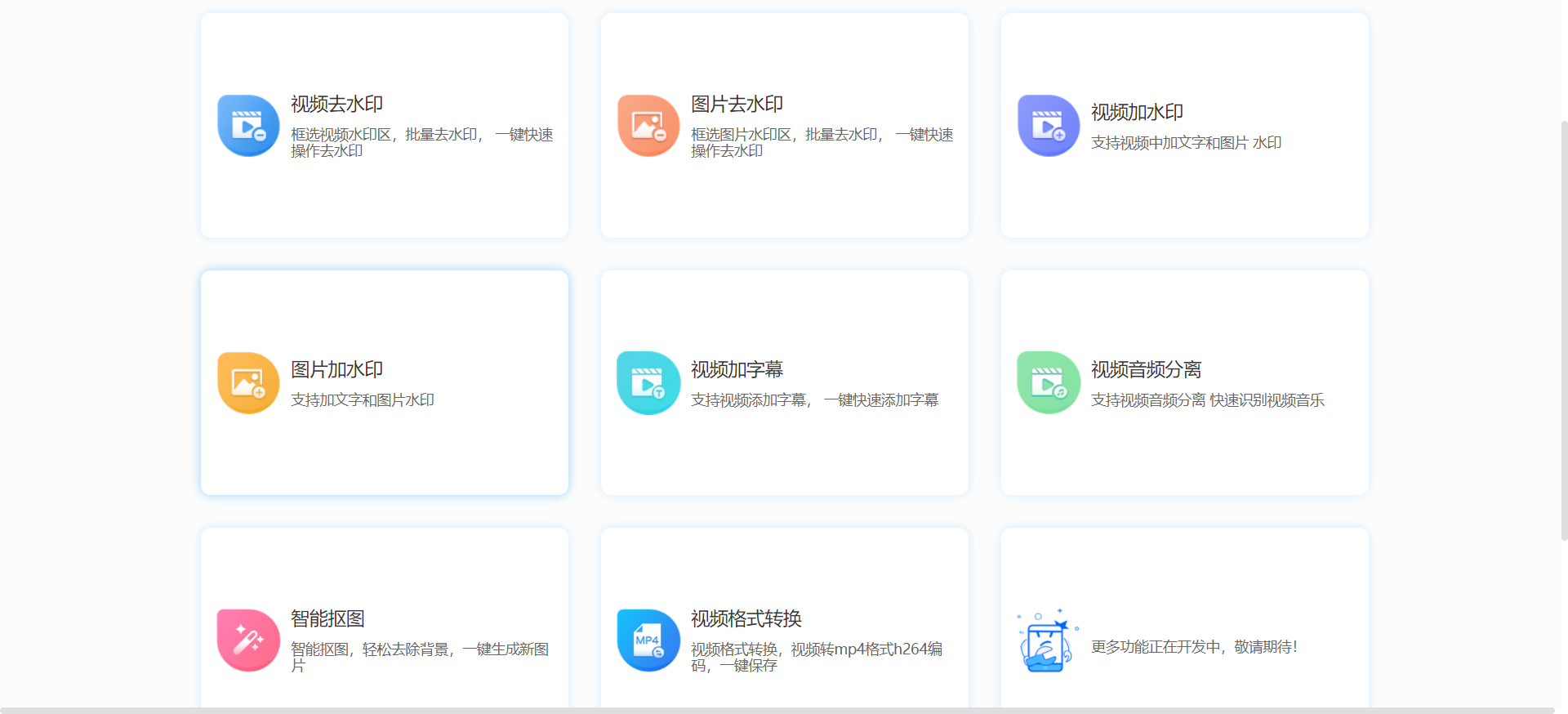Open the 图片加水印 title
1568x714 pixels.
(x=336, y=370)
